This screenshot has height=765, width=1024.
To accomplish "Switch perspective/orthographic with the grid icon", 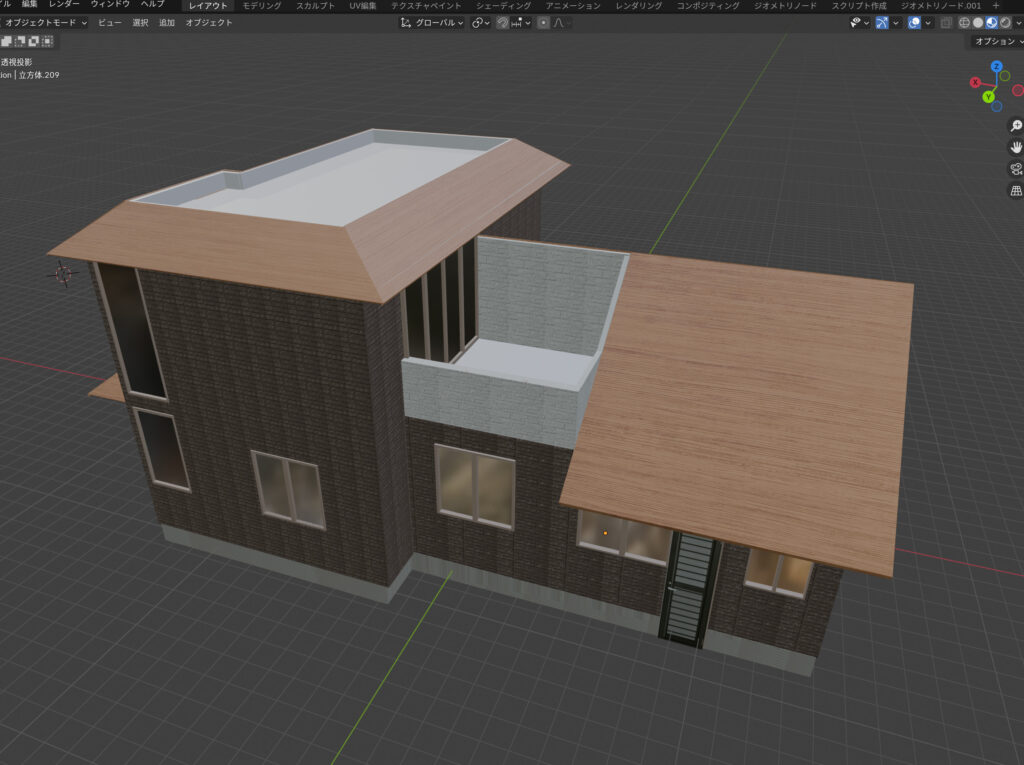I will (x=1016, y=190).
